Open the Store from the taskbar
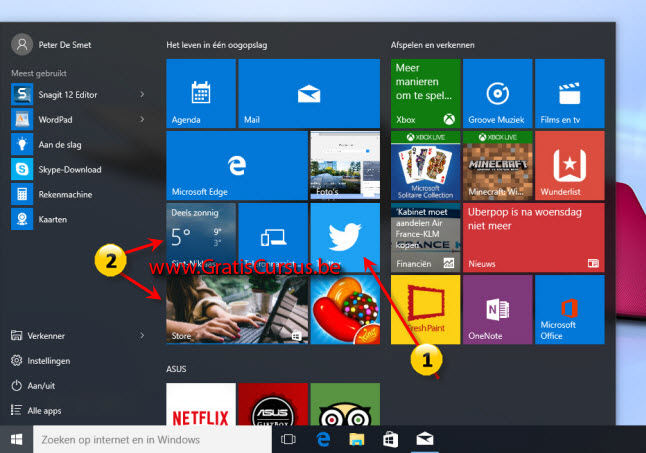The width and height of the screenshot is (646, 453). [390, 439]
